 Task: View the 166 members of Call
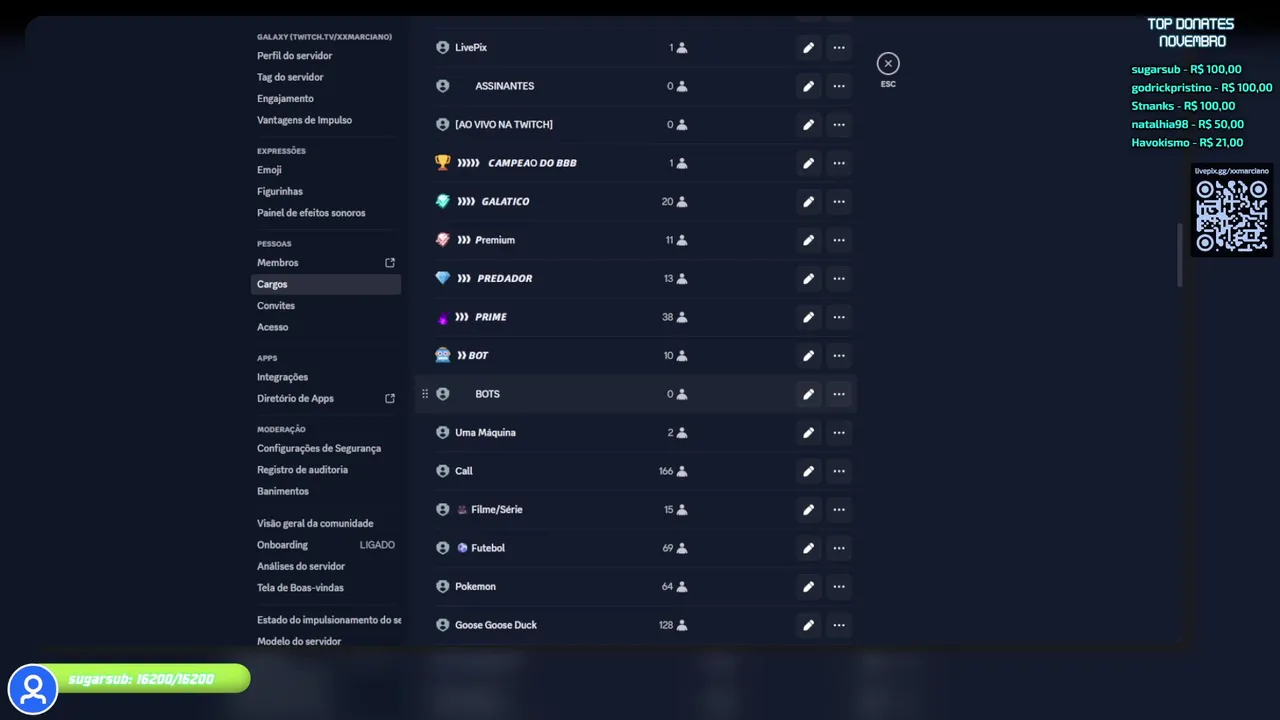(x=673, y=471)
